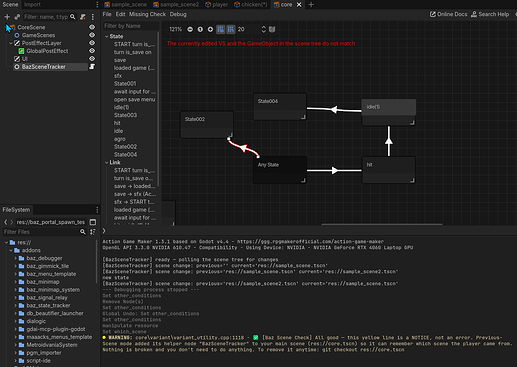Image resolution: width=517 pixels, height=367 pixels.
Task: Expand the MetroidvaniaSystem folder
Action: 15,345
